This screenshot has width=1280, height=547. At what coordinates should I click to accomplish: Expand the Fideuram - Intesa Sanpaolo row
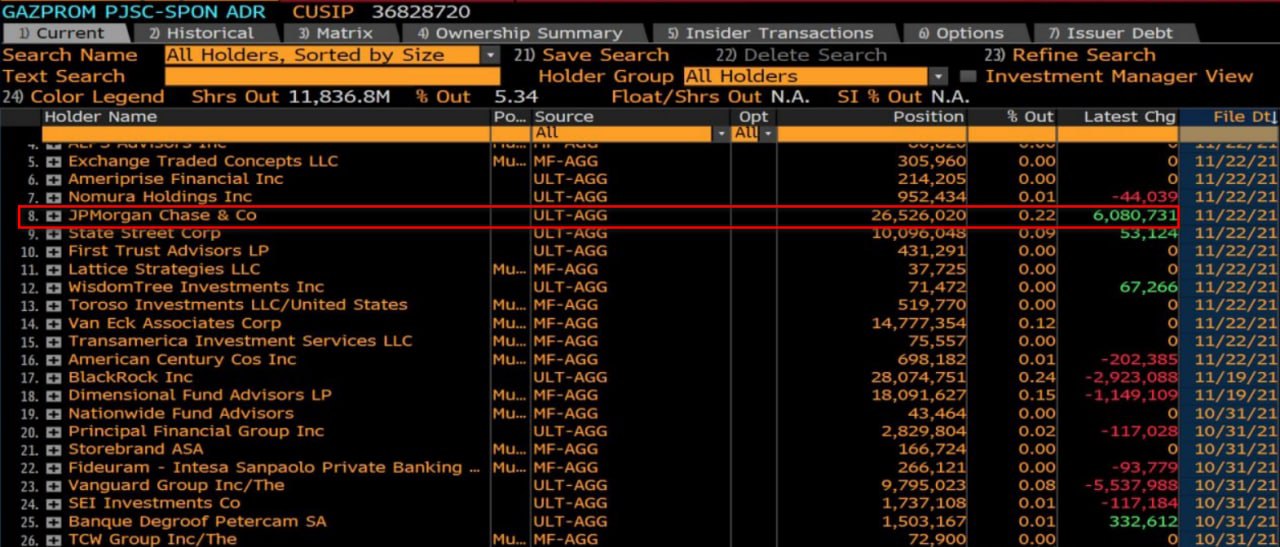[54, 467]
